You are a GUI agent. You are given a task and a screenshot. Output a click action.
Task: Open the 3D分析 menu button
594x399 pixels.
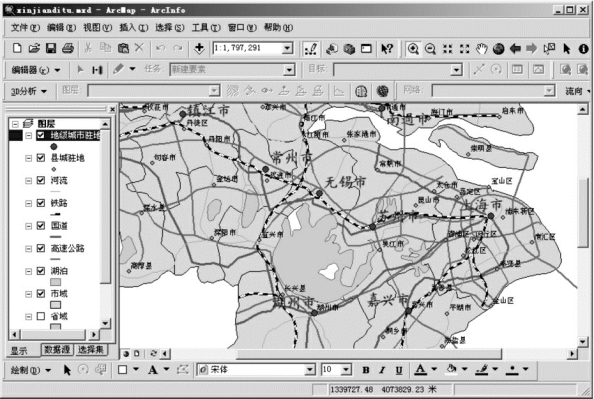click(x=28, y=91)
